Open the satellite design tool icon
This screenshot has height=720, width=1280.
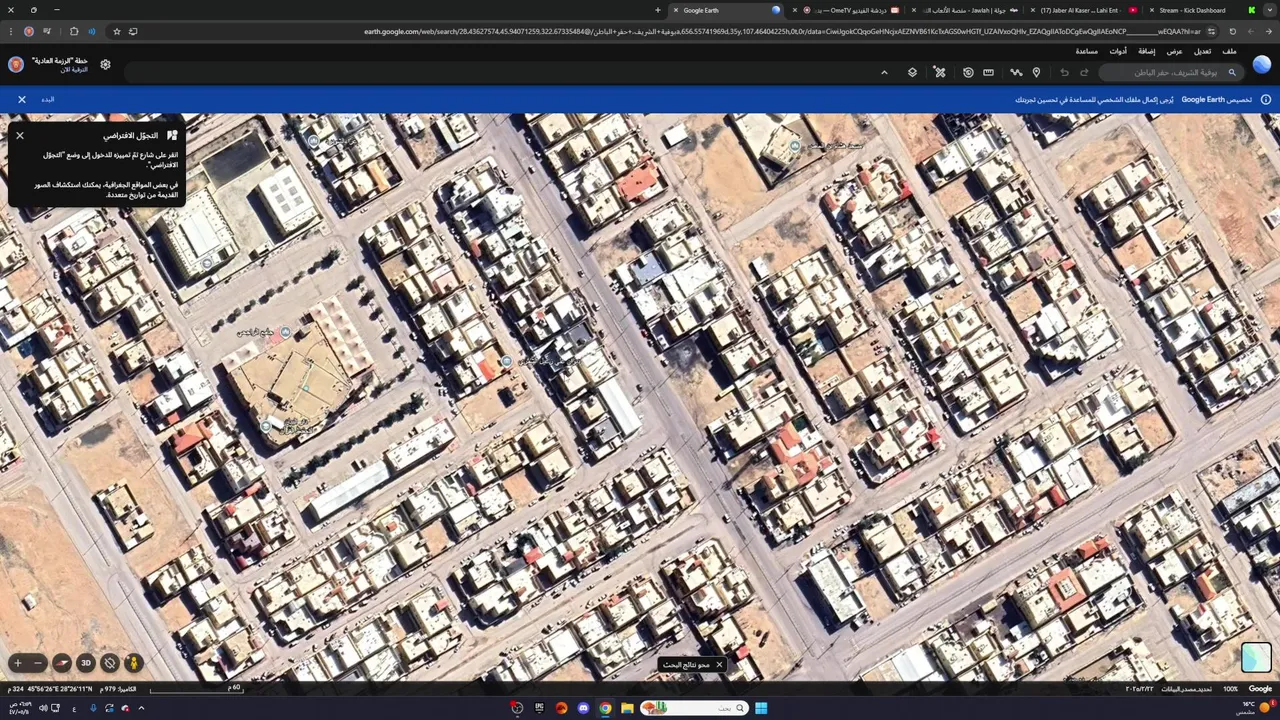coord(940,72)
